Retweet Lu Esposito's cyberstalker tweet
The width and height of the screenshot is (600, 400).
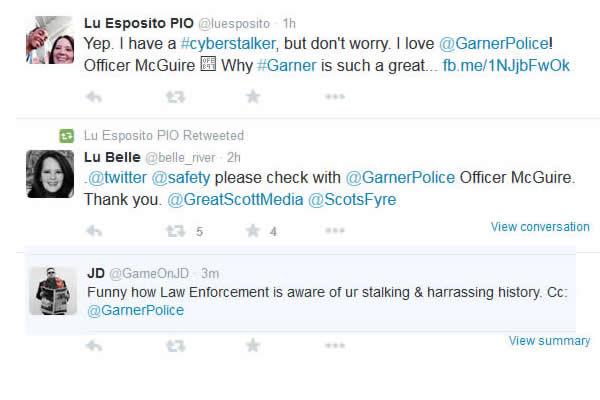[x=175, y=97]
